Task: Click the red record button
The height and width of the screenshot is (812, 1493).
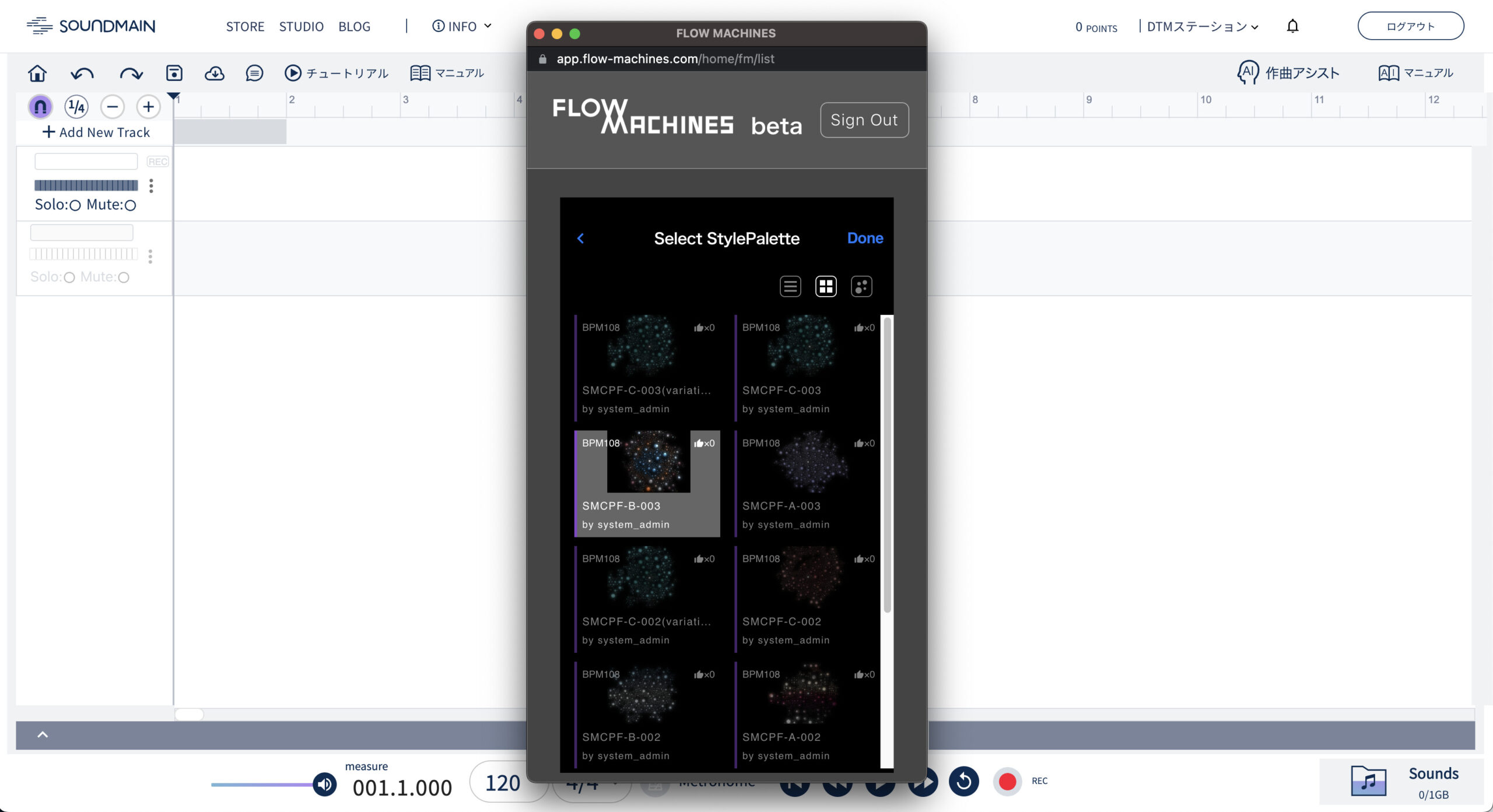Action: (1007, 781)
